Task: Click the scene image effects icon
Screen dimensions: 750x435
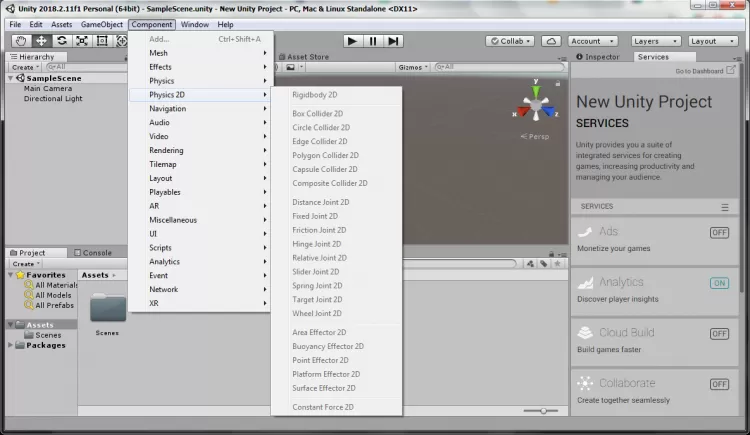Action: (290, 67)
